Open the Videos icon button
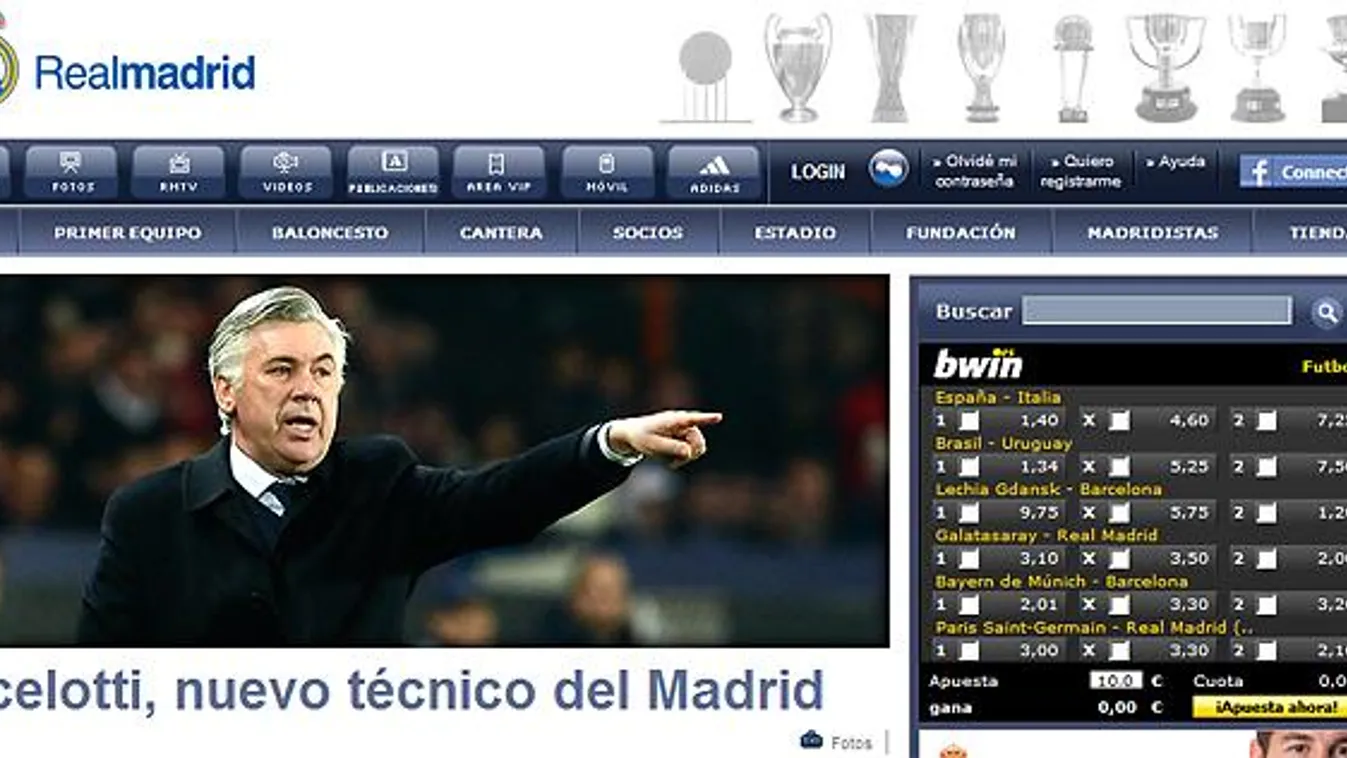This screenshot has width=1347, height=758. point(286,172)
